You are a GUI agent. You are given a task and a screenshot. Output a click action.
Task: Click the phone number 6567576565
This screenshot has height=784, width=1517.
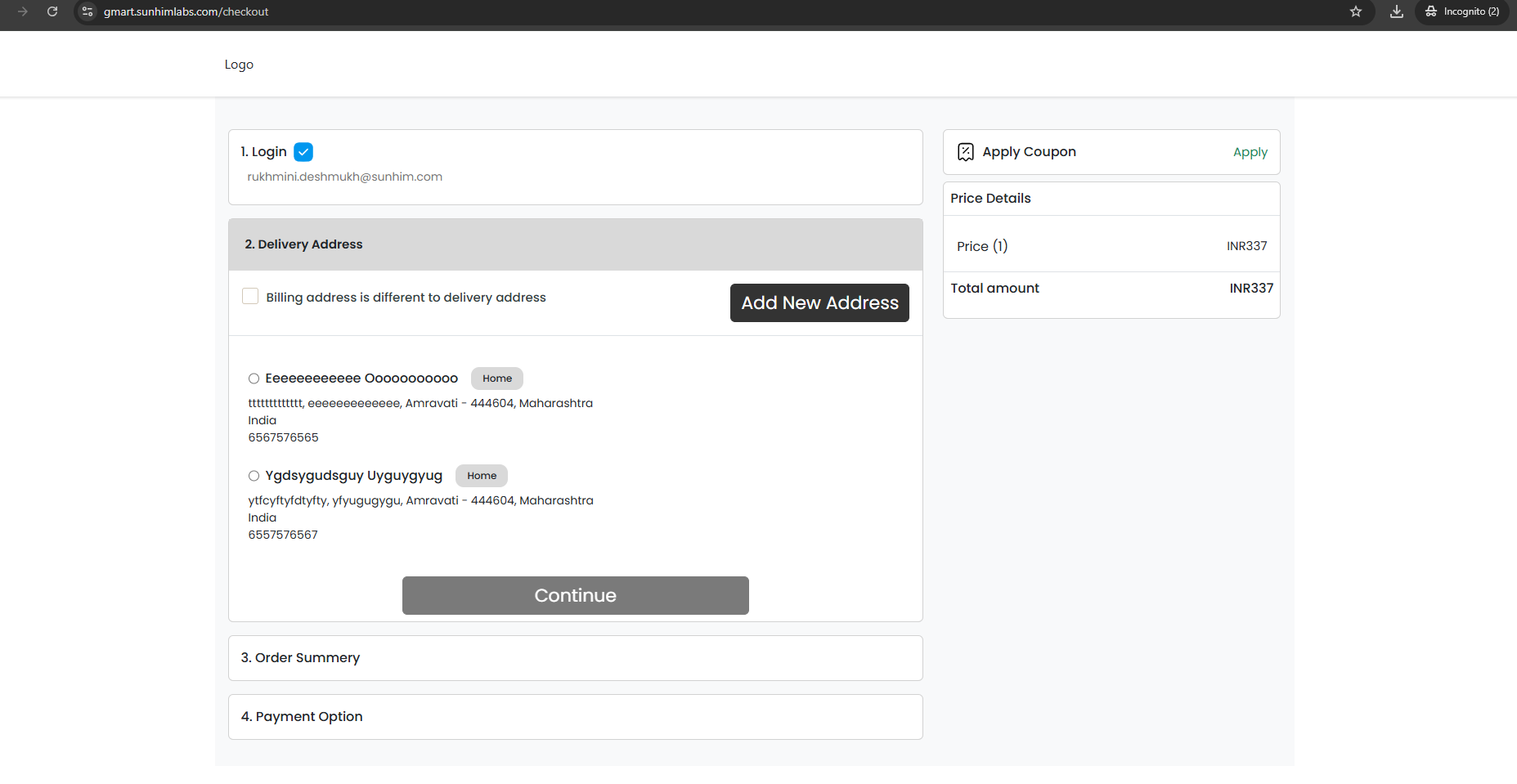(x=283, y=437)
